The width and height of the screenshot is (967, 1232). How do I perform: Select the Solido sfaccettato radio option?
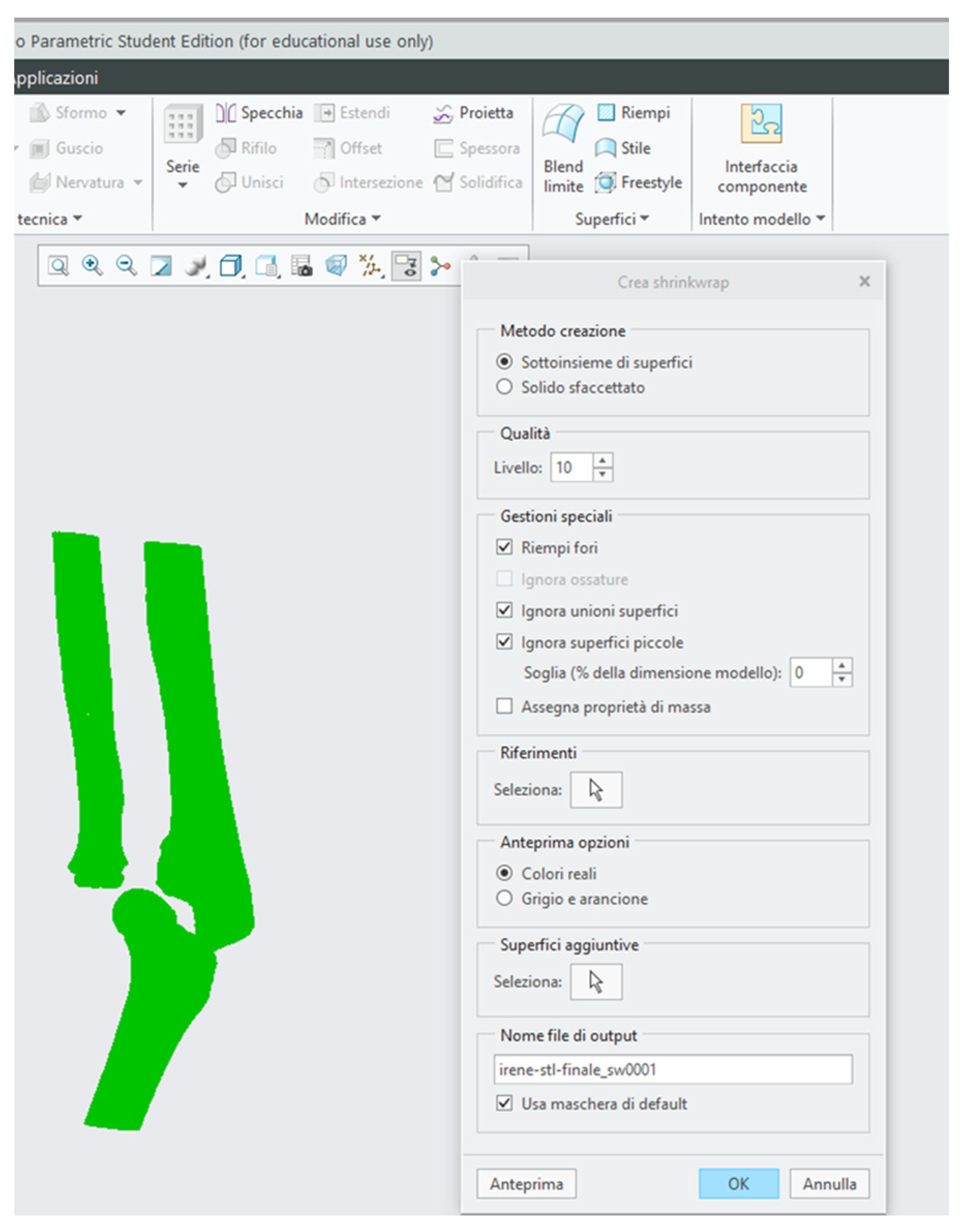504,387
